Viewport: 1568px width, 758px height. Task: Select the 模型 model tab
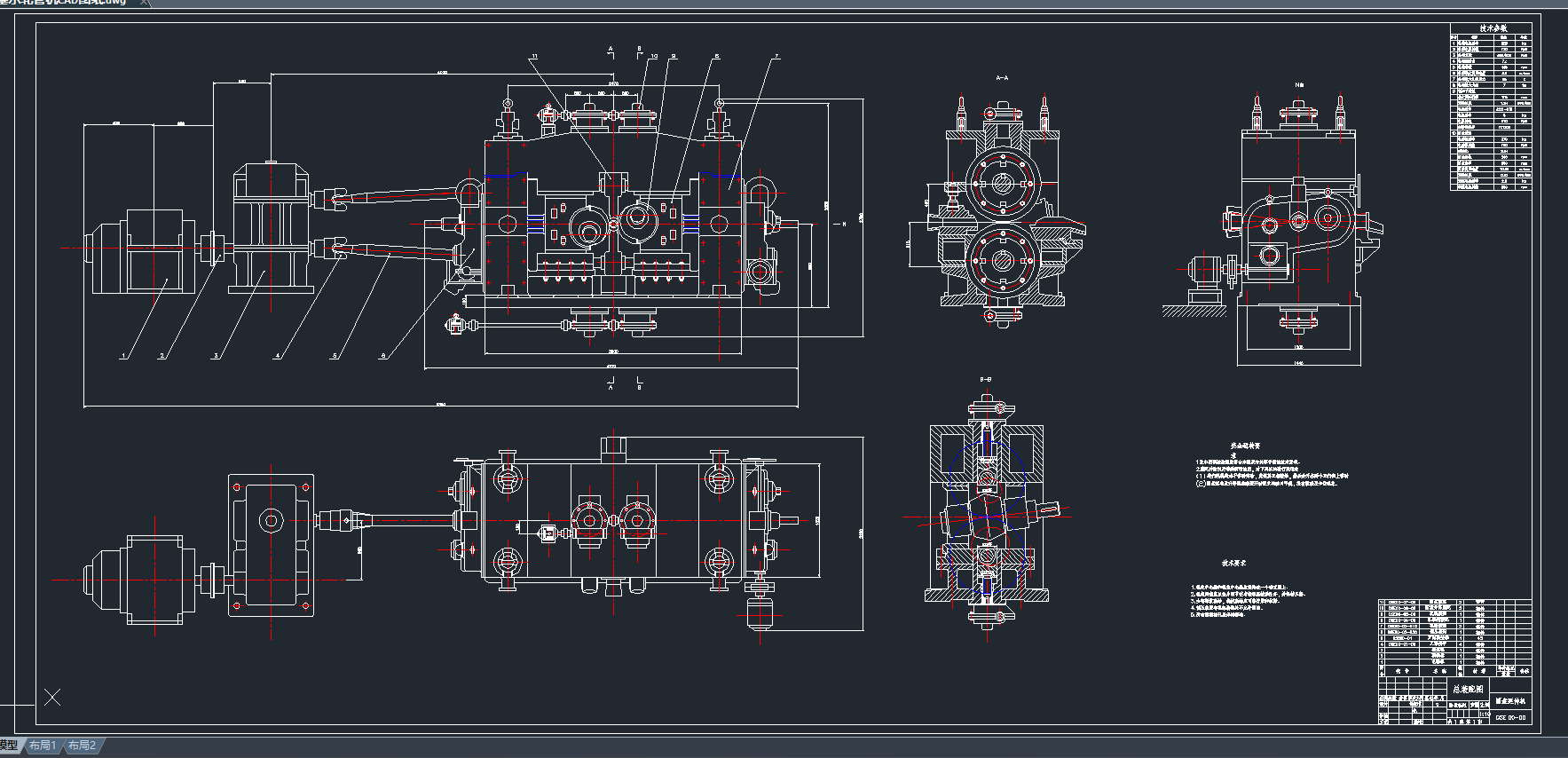[x=8, y=746]
